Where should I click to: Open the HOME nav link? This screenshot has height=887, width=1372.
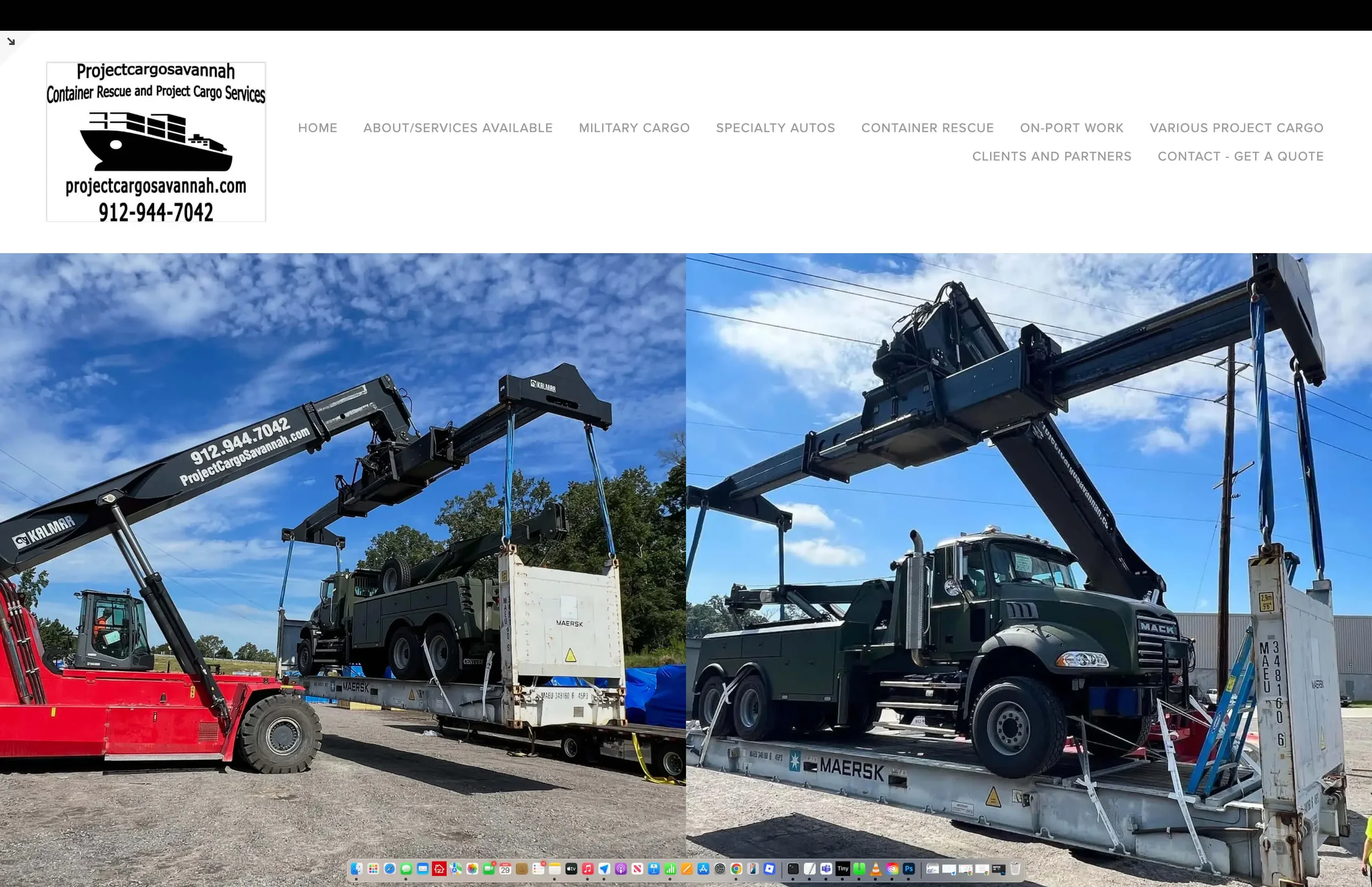tap(317, 128)
